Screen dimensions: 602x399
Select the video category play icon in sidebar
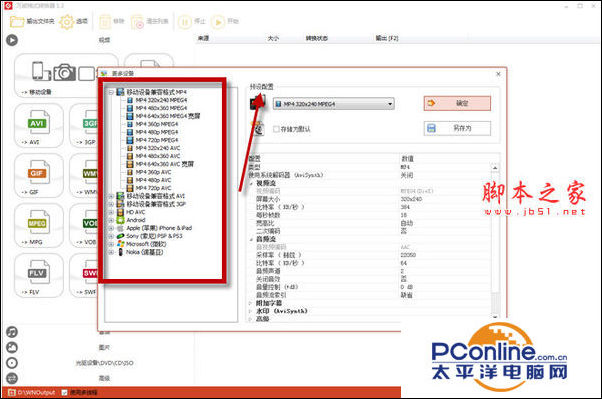(12, 40)
